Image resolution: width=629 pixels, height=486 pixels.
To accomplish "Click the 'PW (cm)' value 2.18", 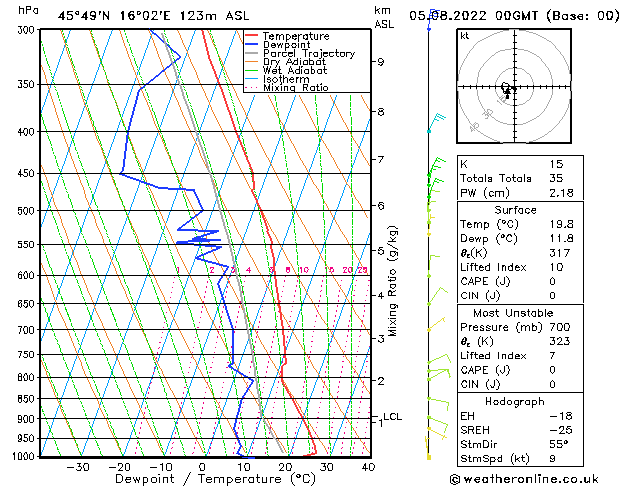I will pos(562,193).
